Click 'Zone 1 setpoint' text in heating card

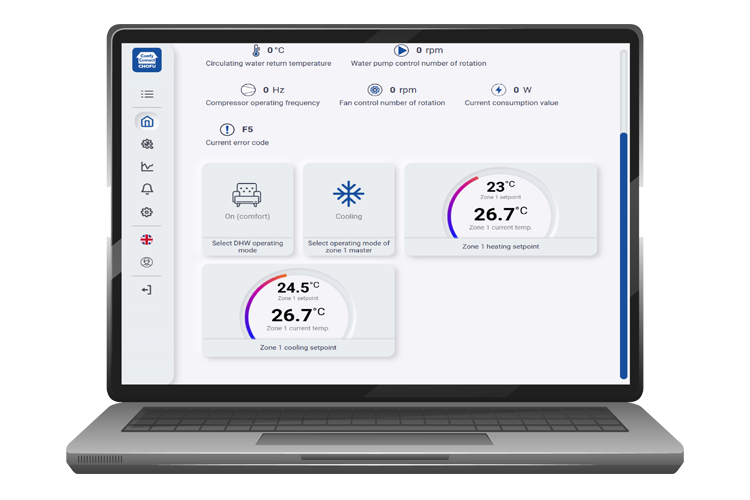501,197
